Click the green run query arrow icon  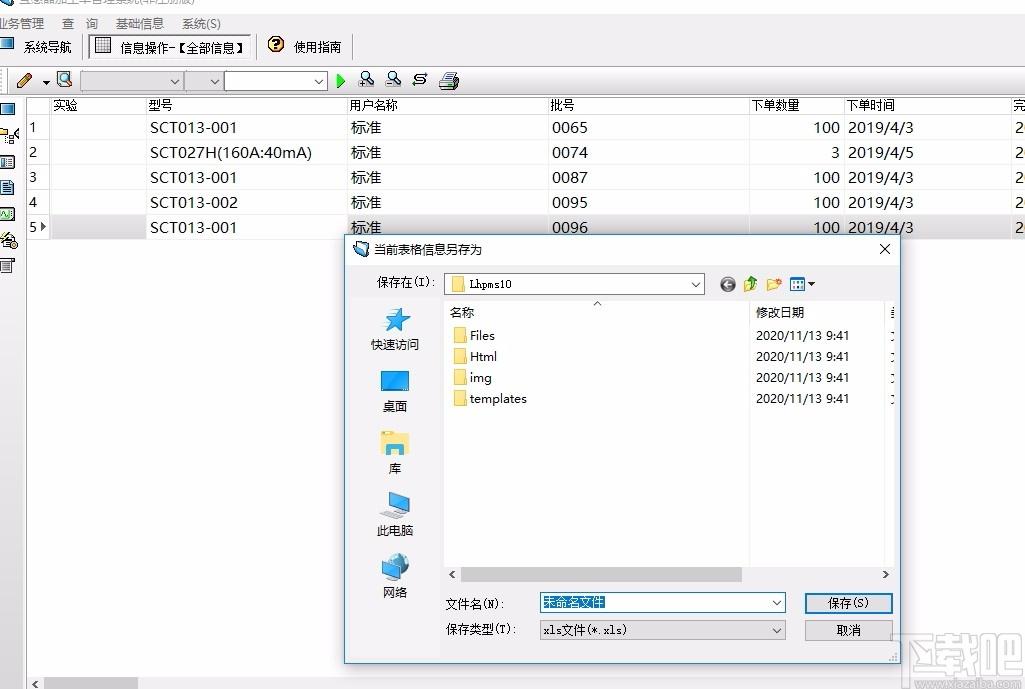coord(341,81)
